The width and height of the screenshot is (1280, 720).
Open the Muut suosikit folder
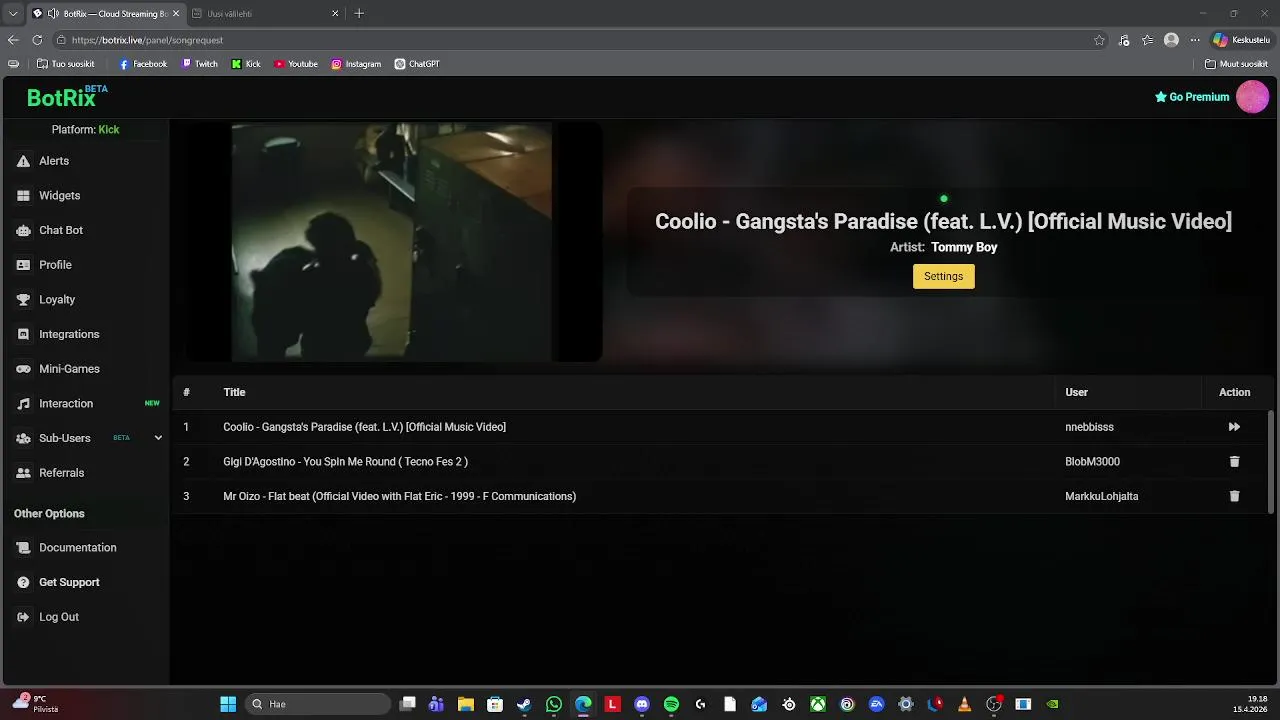pos(1236,64)
